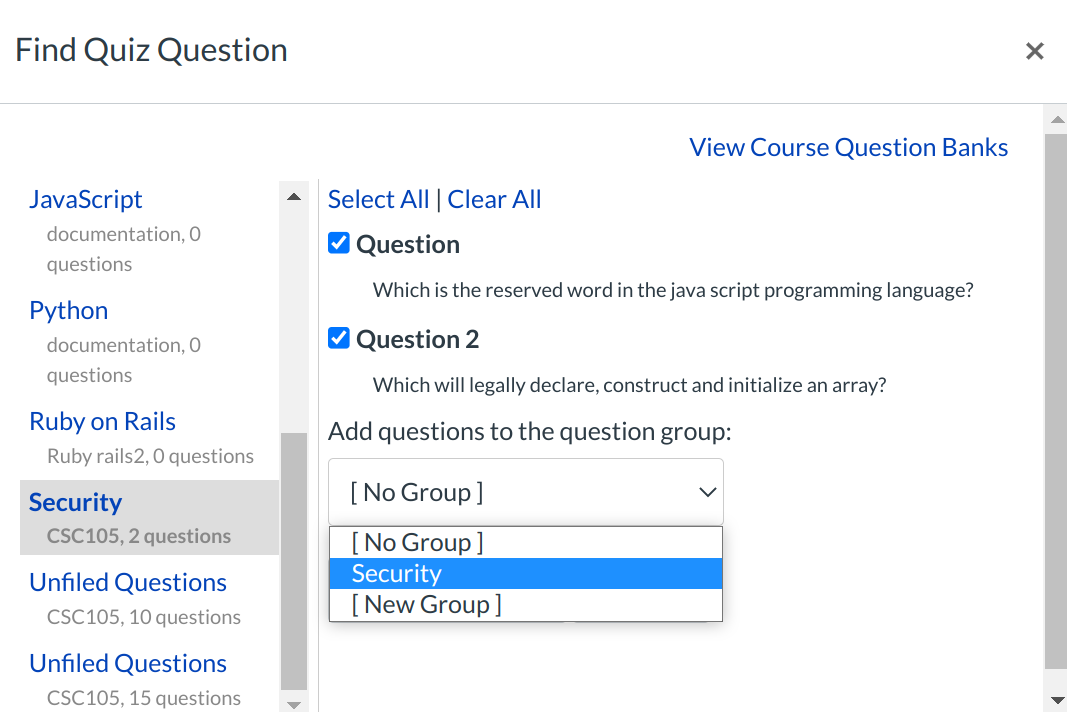This screenshot has width=1067, height=712.
Task: Open the Python question bank
Action: (x=68, y=310)
